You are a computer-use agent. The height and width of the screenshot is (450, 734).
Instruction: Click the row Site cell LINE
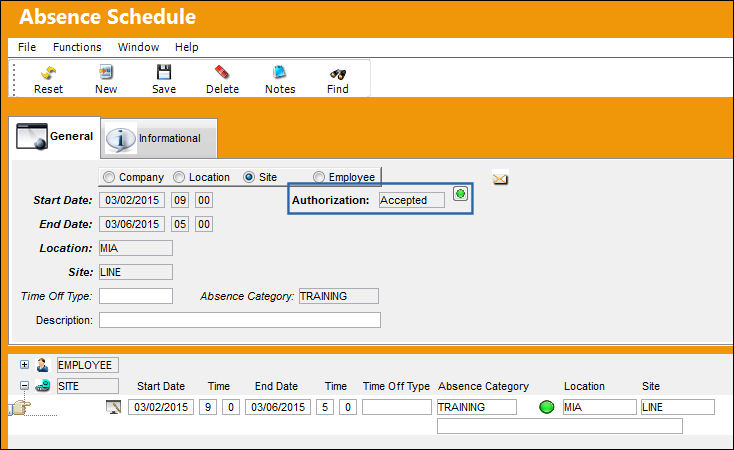click(x=678, y=407)
